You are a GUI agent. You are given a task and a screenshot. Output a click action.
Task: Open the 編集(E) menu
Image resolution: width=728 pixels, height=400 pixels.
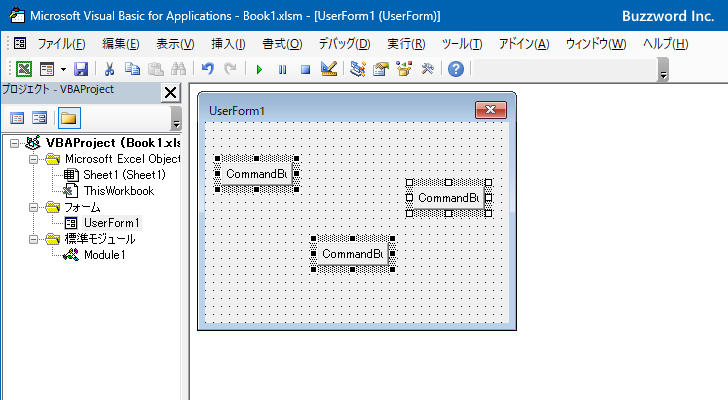121,44
